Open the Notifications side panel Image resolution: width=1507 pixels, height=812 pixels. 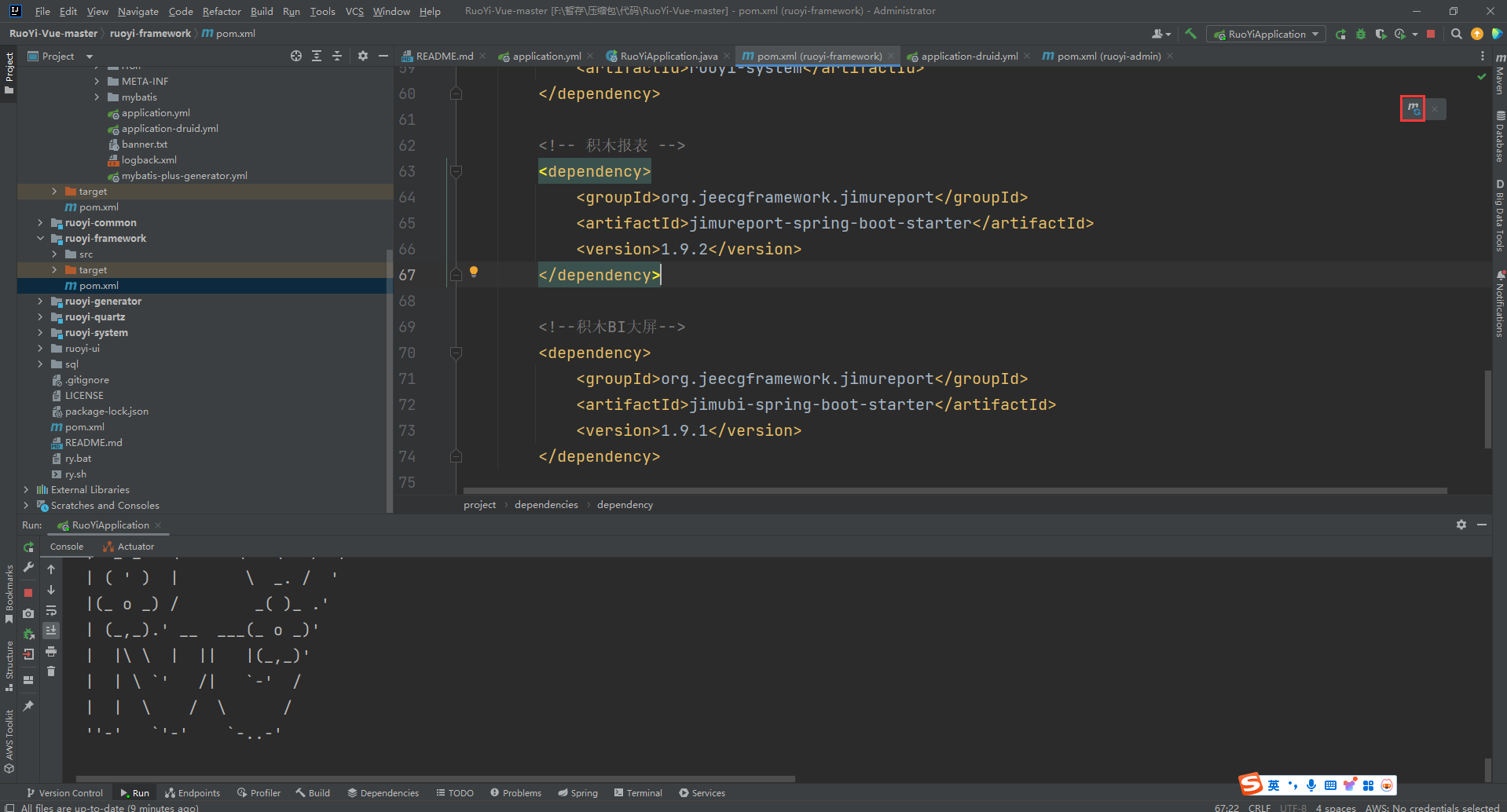coord(1499,304)
